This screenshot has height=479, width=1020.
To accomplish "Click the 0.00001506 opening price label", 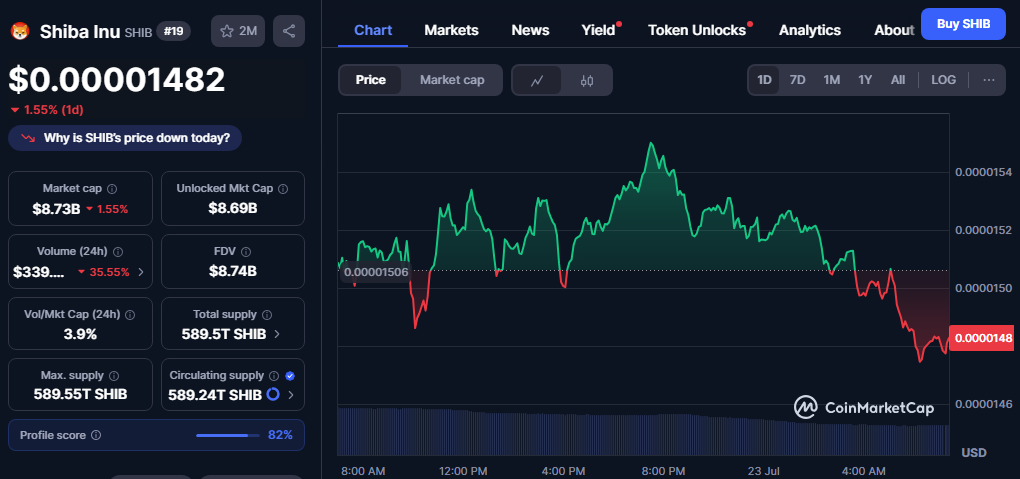I will (x=375, y=272).
